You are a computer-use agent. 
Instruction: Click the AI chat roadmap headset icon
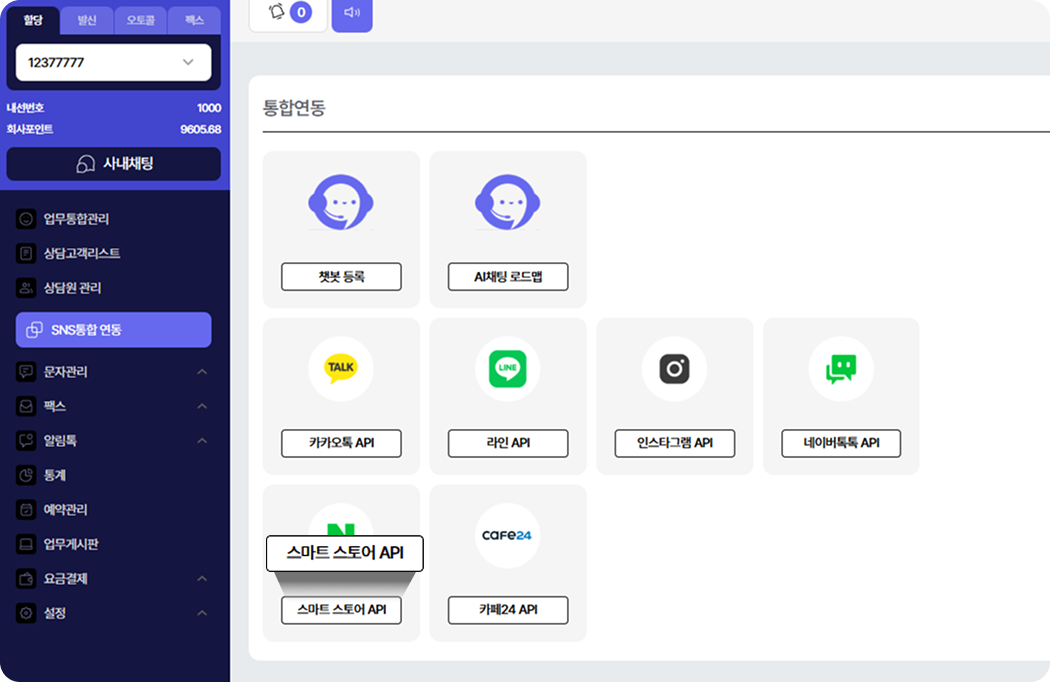(508, 203)
